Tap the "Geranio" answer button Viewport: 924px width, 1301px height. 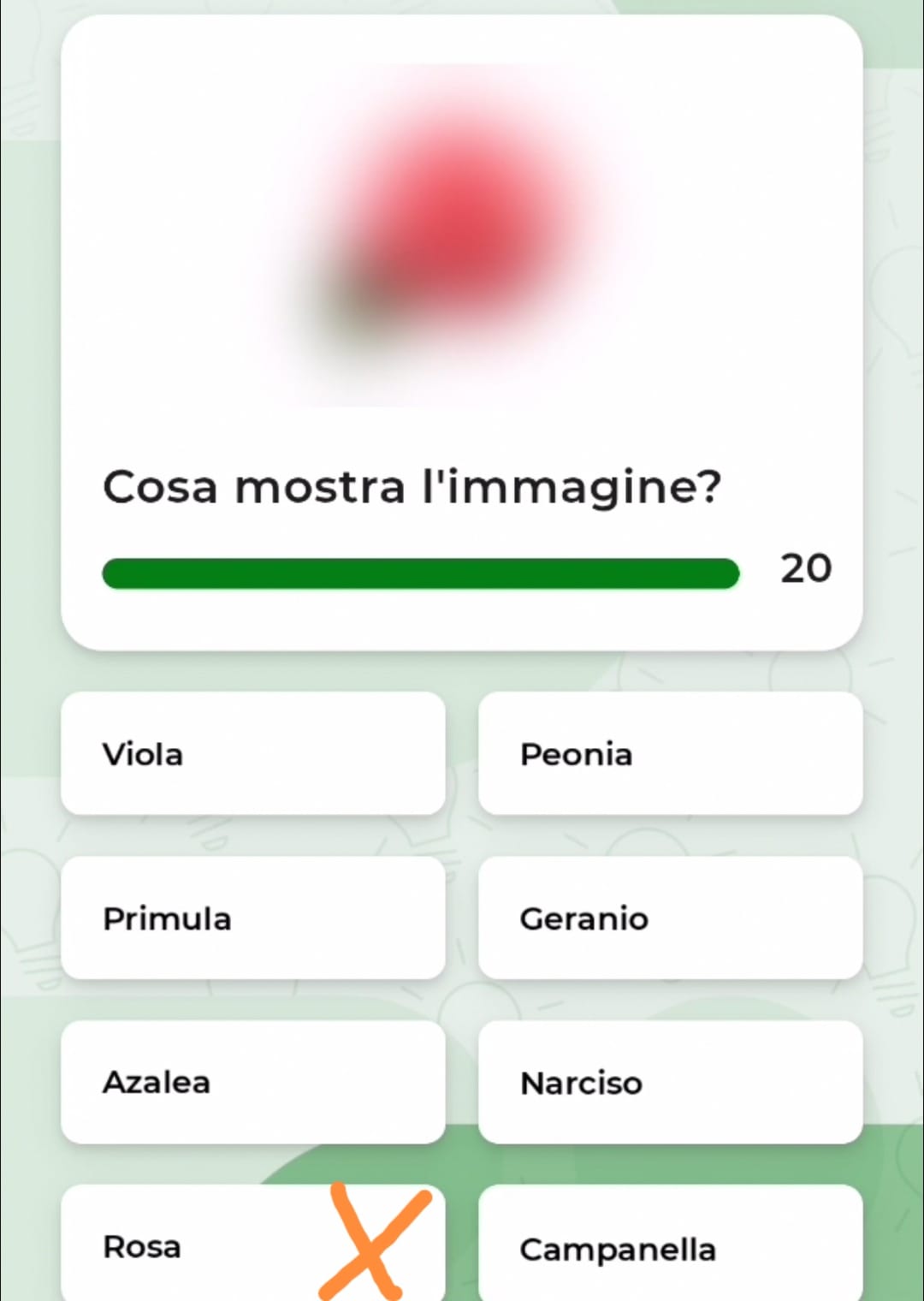click(x=670, y=918)
